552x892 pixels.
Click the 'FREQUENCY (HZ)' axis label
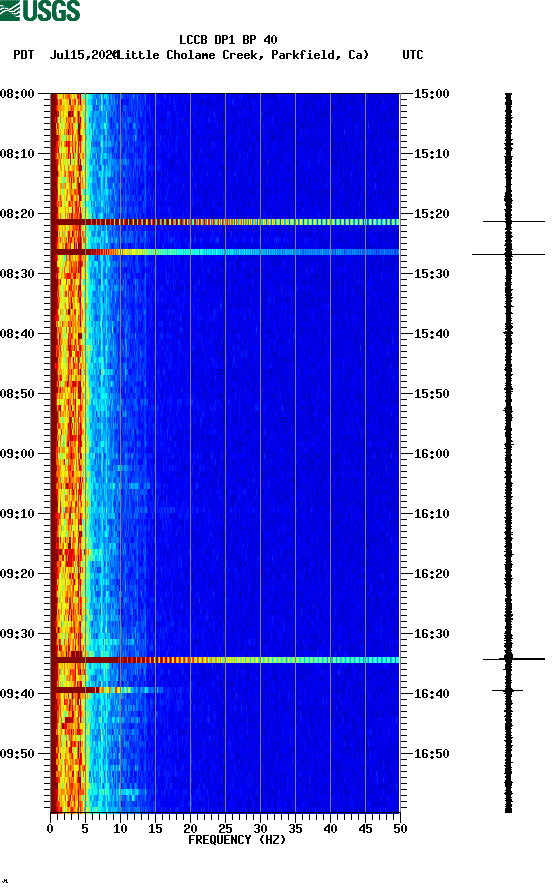[237, 840]
